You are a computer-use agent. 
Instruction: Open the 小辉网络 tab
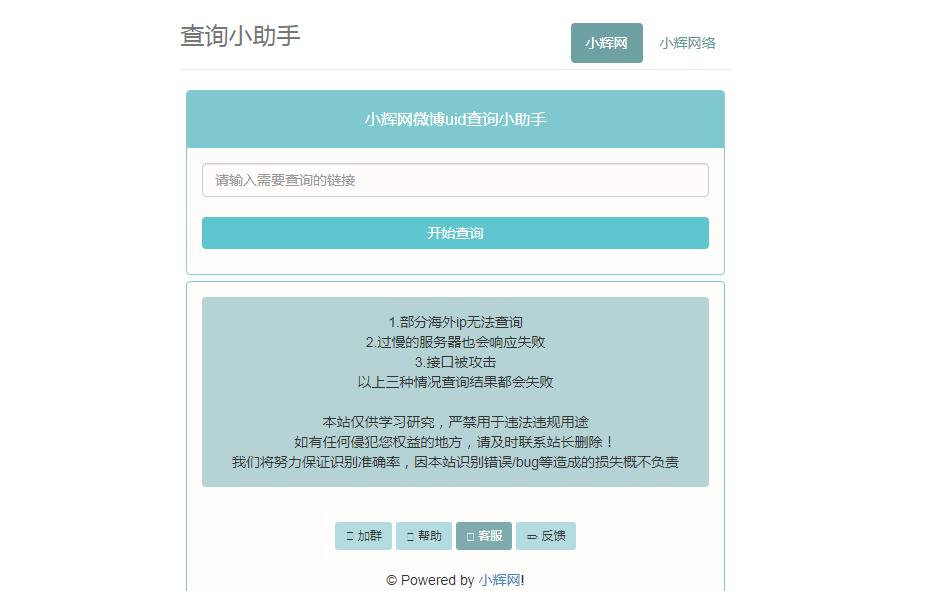click(687, 43)
